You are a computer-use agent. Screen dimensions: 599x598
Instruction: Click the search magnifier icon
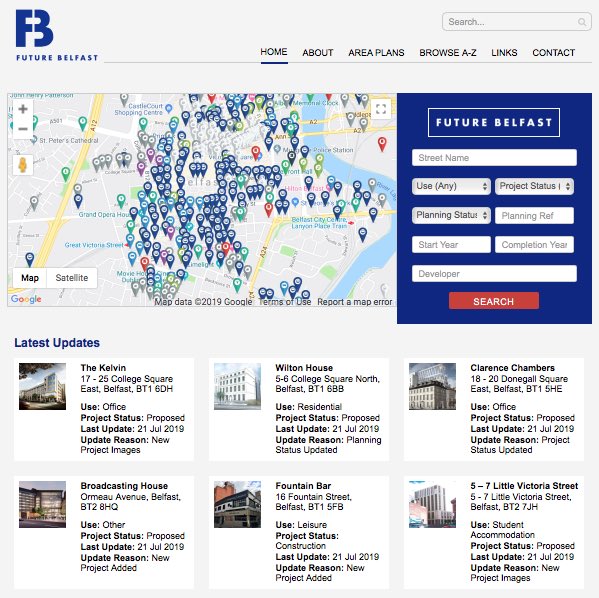click(582, 22)
